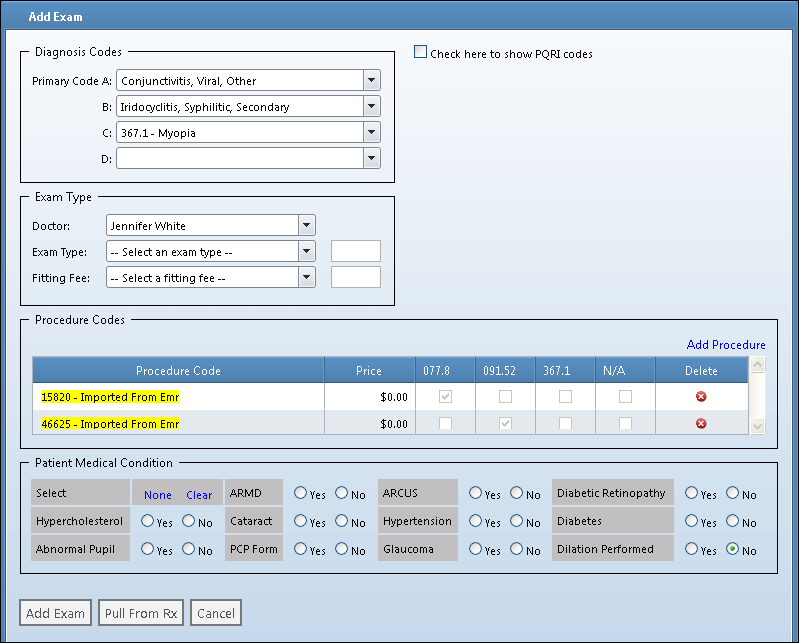Toggle 091.52 checkbox for procedure 15820
The width and height of the screenshot is (799, 643).
point(505,396)
